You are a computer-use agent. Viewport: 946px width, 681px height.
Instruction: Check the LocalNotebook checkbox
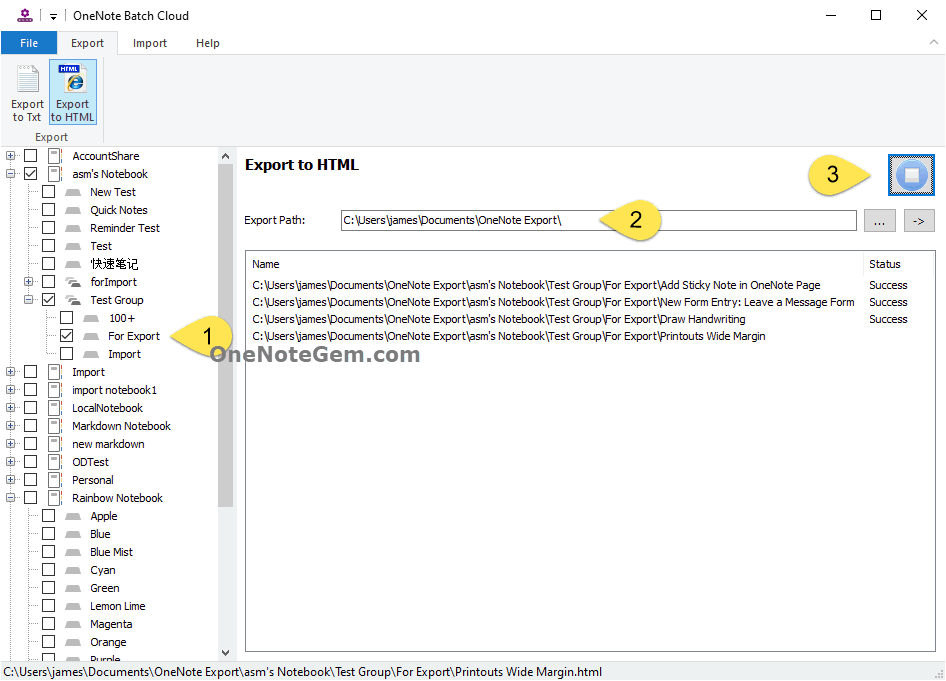[31, 408]
